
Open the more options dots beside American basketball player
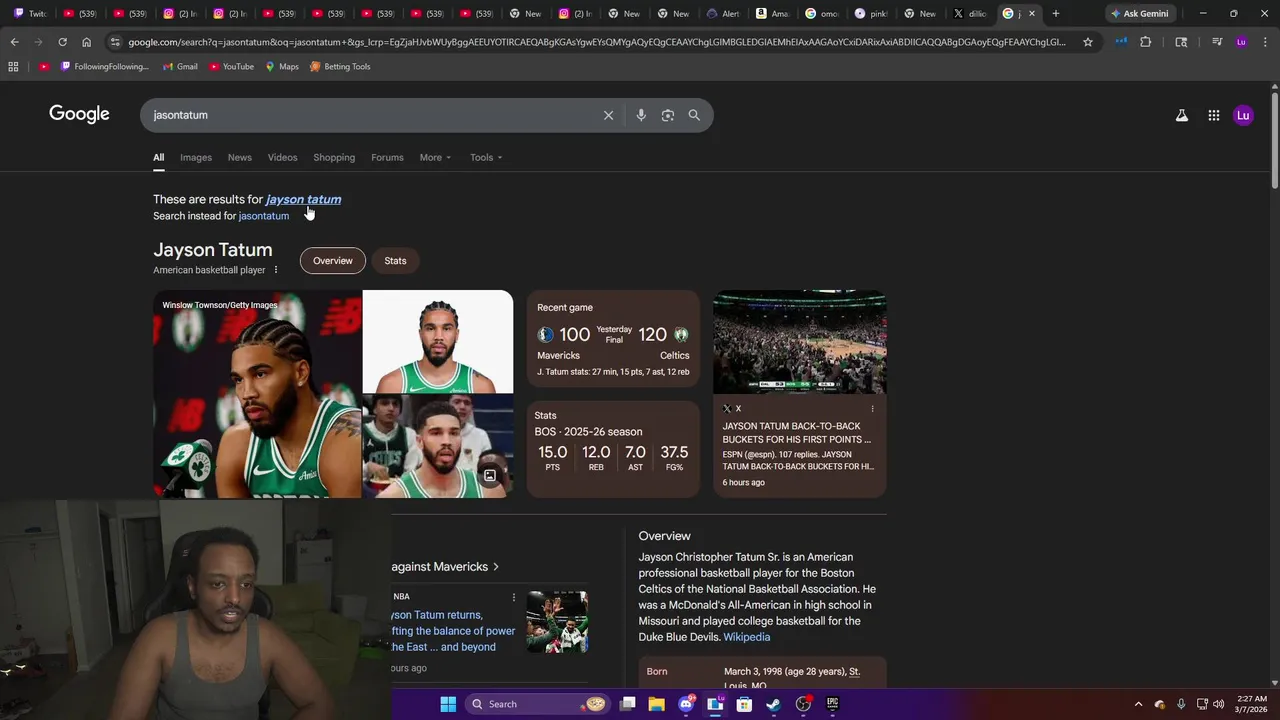pyautogui.click(x=276, y=270)
